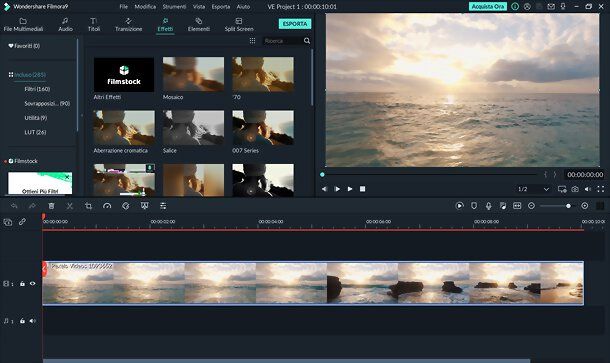Screen dimensions: 610x363
Task: Switch to the Titoli tab
Action: 94,25
